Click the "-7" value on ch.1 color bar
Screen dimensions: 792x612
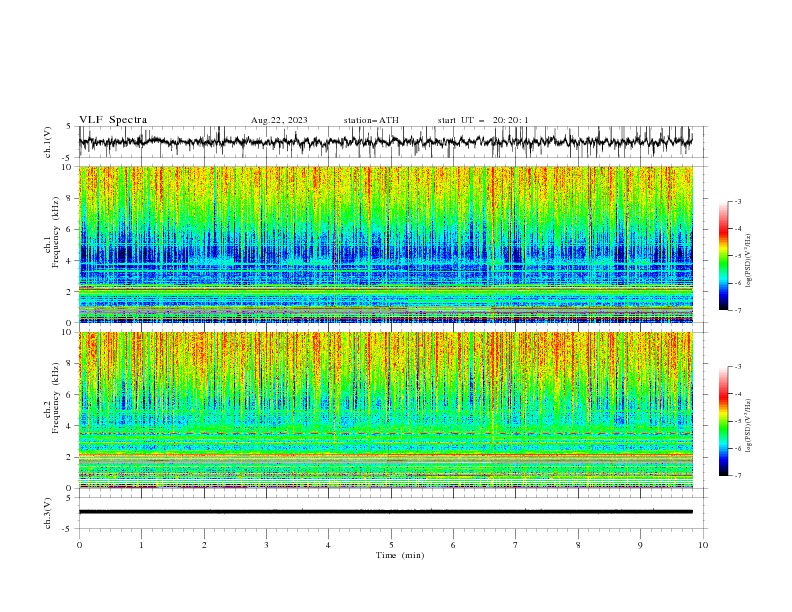(x=738, y=310)
